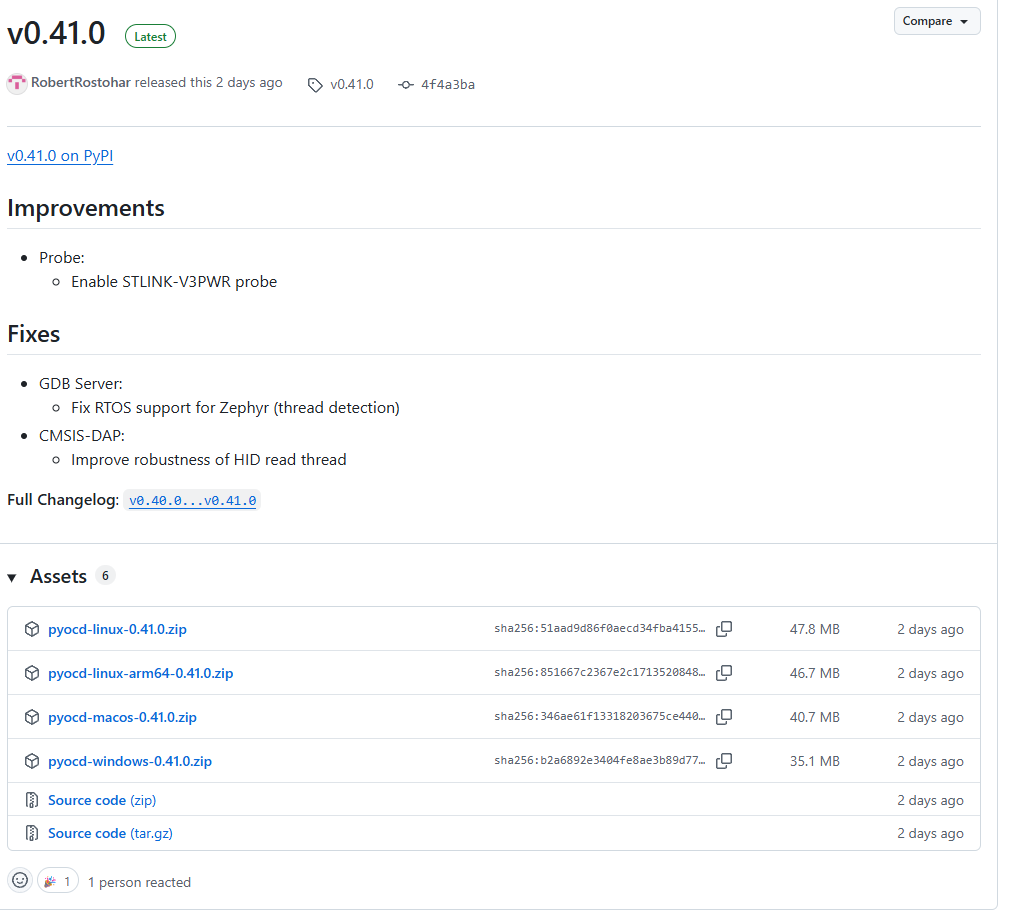Click the commit icon beside 4f4a3ba
The image size is (1013, 912).
click(405, 85)
